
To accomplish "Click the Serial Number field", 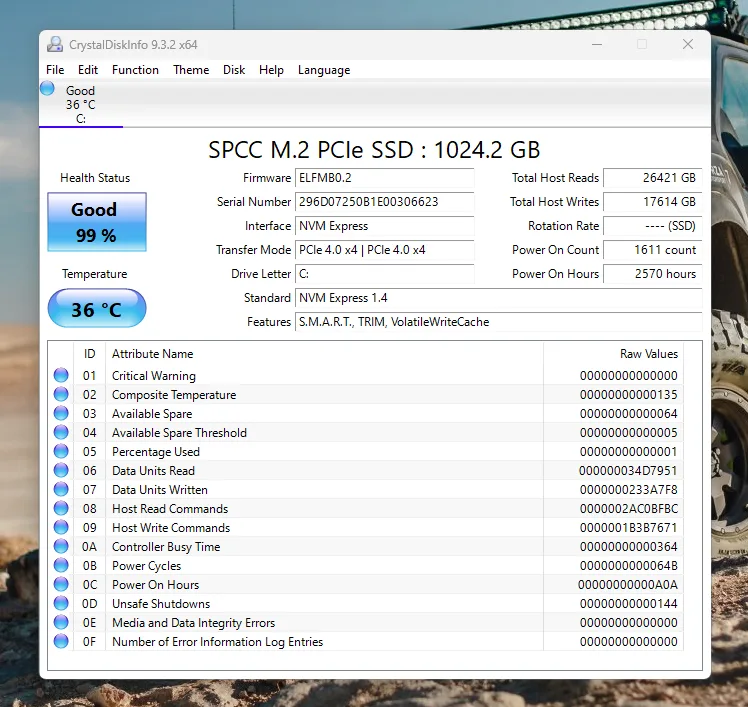I will pos(384,202).
